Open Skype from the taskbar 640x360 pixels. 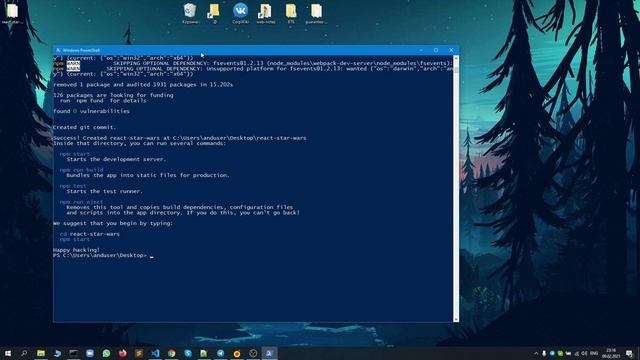click(188, 353)
